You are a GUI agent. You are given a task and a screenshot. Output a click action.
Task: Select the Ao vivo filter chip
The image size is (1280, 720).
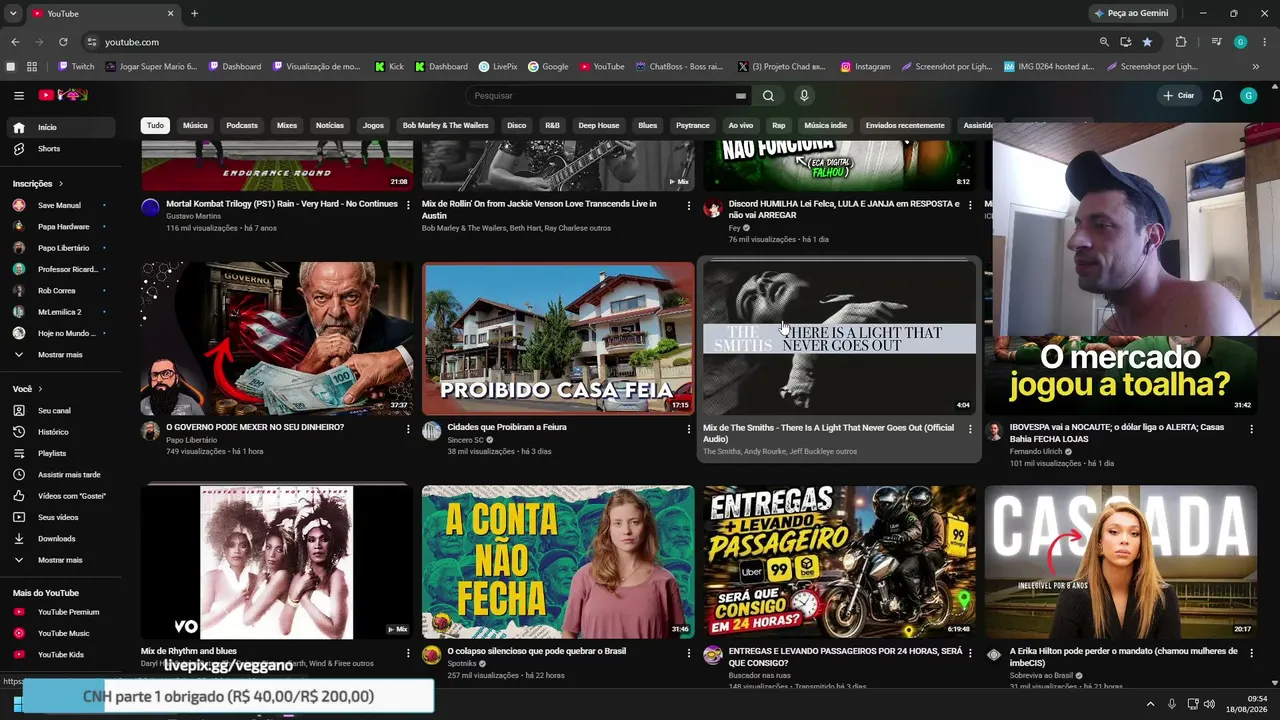(x=741, y=126)
